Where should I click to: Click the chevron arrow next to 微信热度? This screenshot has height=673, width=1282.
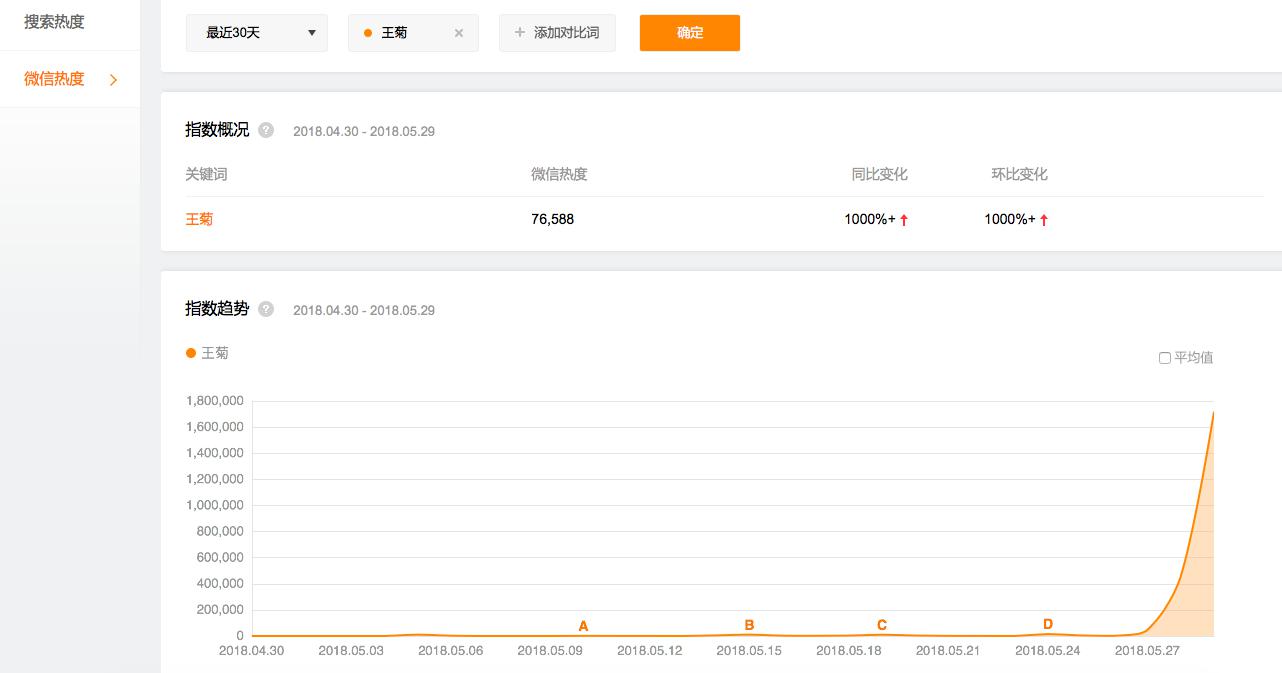click(113, 80)
